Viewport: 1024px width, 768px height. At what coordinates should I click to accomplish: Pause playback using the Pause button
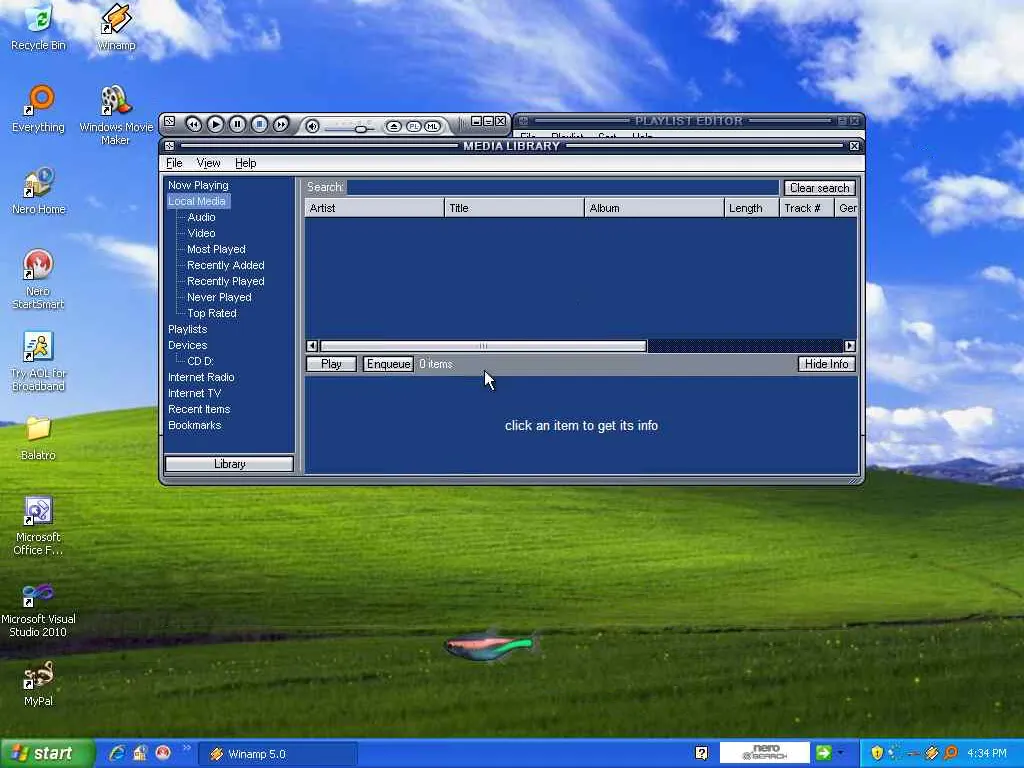pyautogui.click(x=237, y=124)
